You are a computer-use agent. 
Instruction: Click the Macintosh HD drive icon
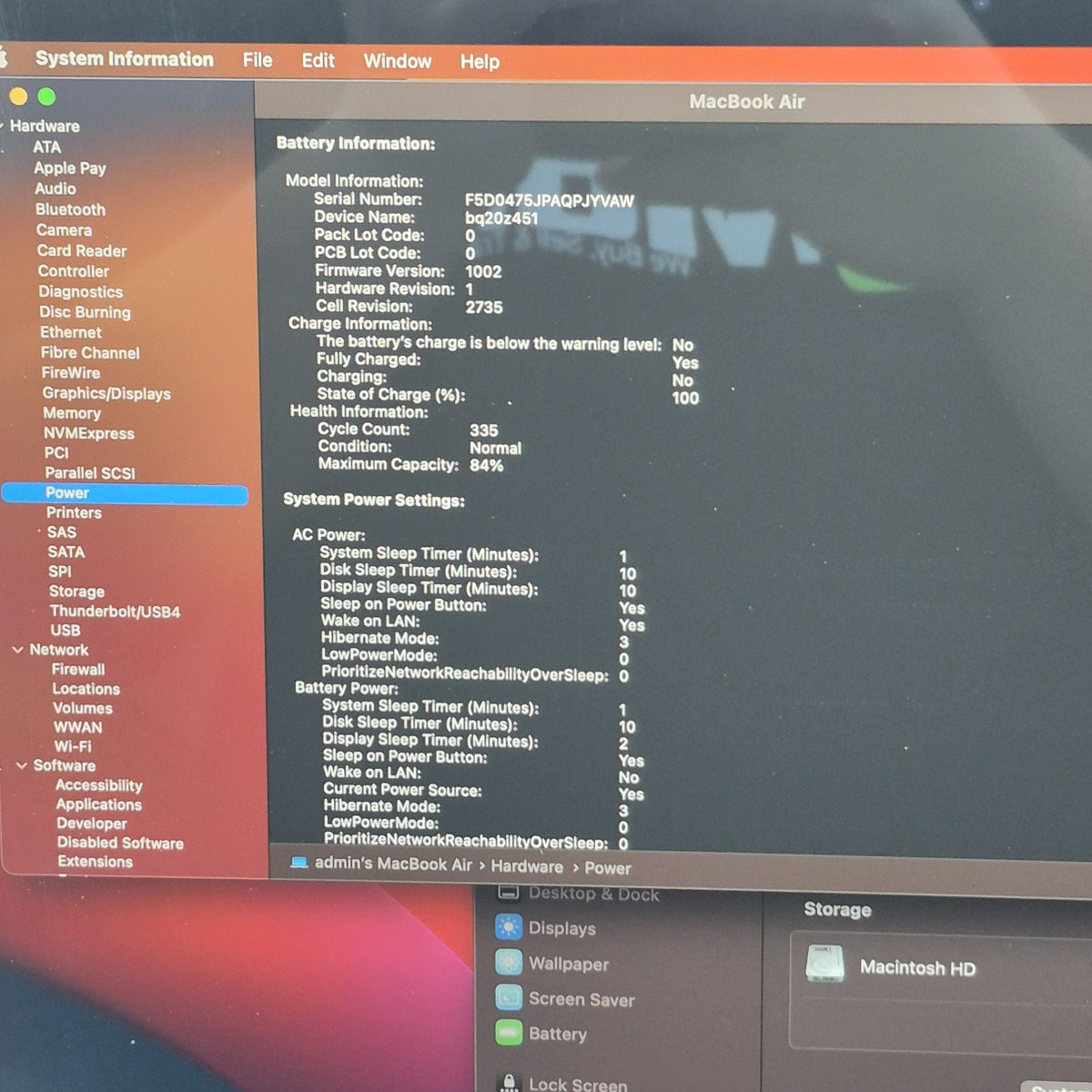[825, 964]
